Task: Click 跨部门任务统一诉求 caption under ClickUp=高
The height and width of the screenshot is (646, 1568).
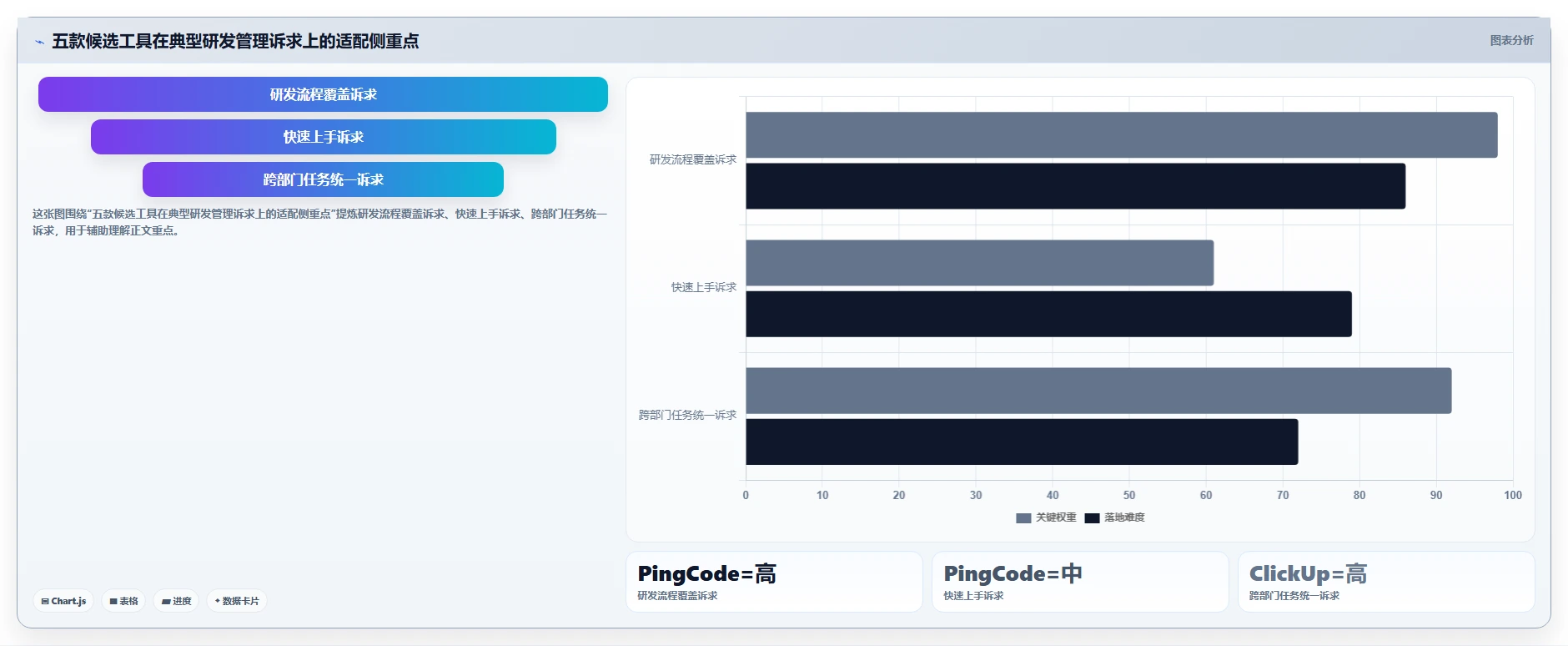Action: [1294, 596]
